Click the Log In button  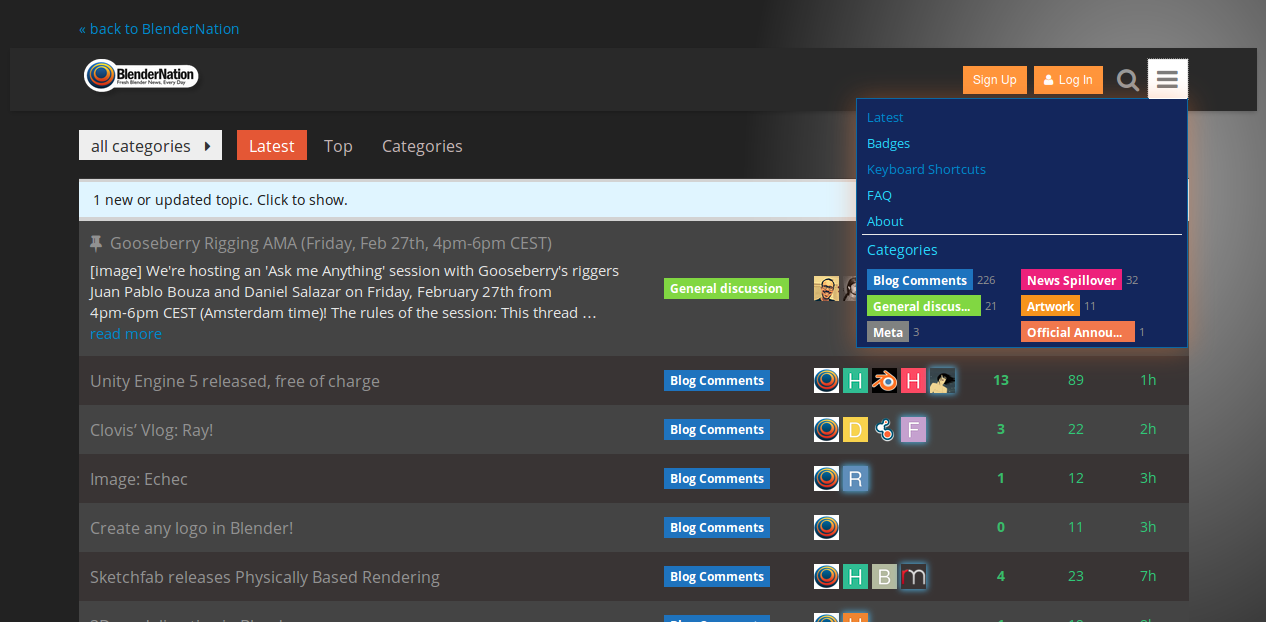click(1068, 80)
